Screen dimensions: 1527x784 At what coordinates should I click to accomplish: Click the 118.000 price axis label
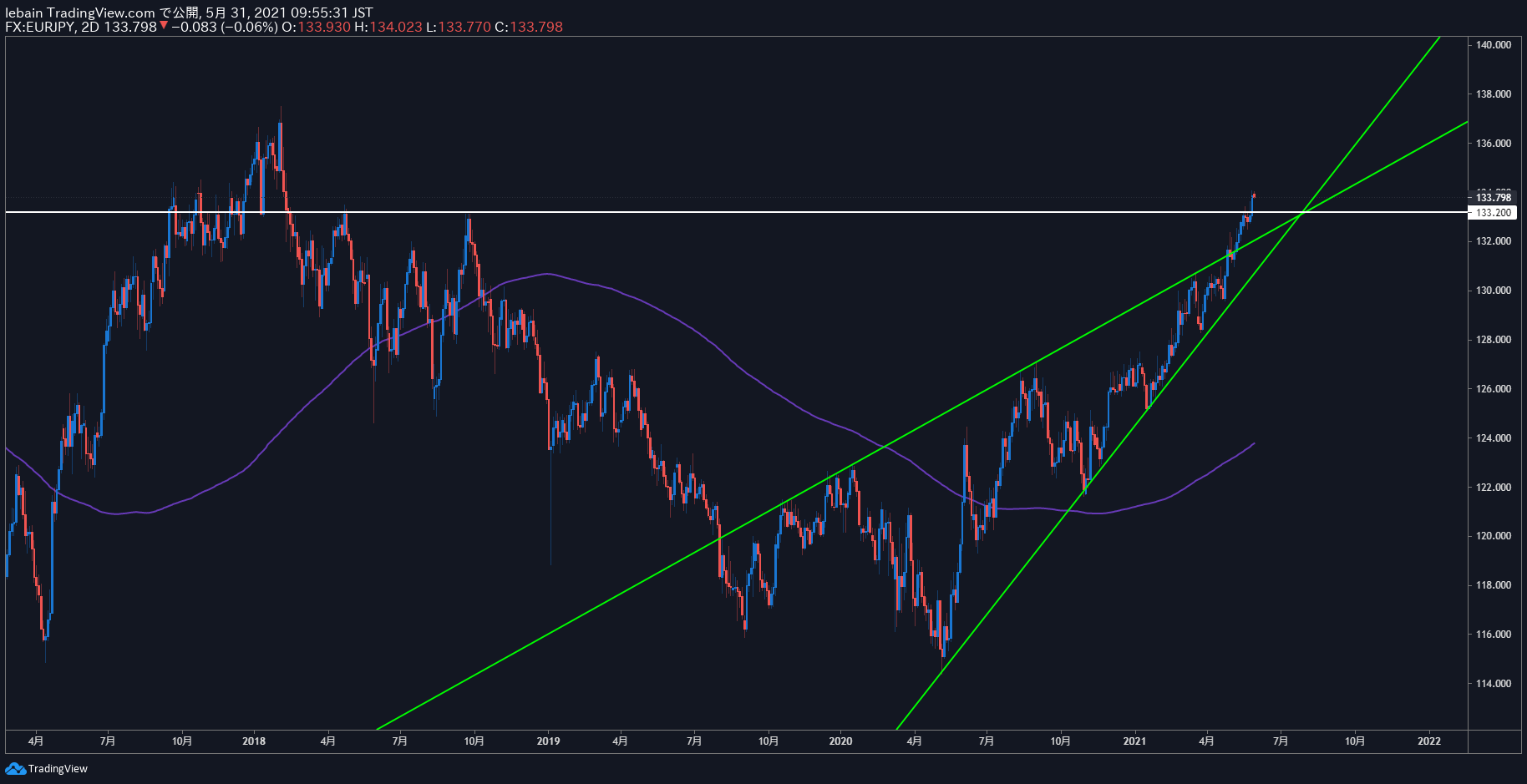1493,585
